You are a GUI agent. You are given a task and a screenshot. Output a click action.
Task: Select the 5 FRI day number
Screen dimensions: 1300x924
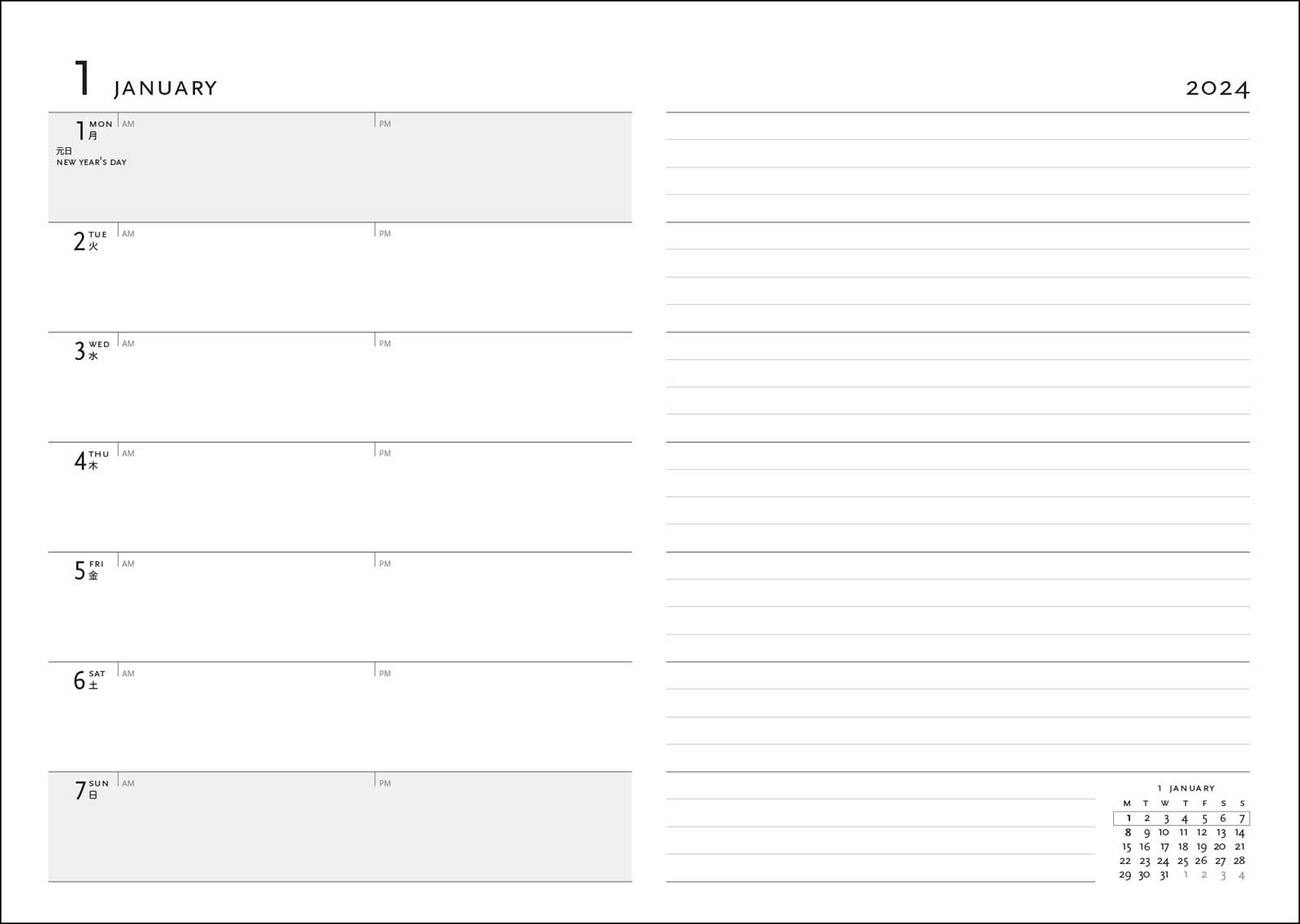pyautogui.click(x=80, y=570)
